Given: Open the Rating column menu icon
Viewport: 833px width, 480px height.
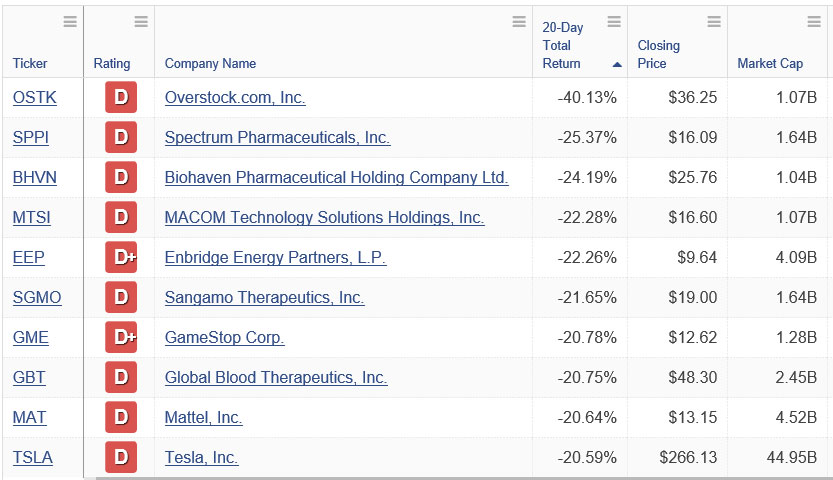Looking at the screenshot, I should [141, 22].
